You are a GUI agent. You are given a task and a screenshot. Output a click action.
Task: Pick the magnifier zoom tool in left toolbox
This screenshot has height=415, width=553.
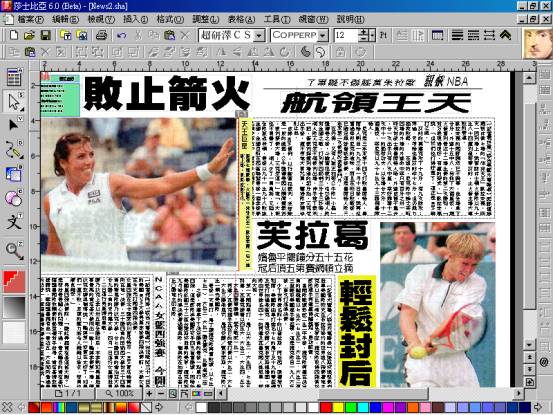pos(14,250)
